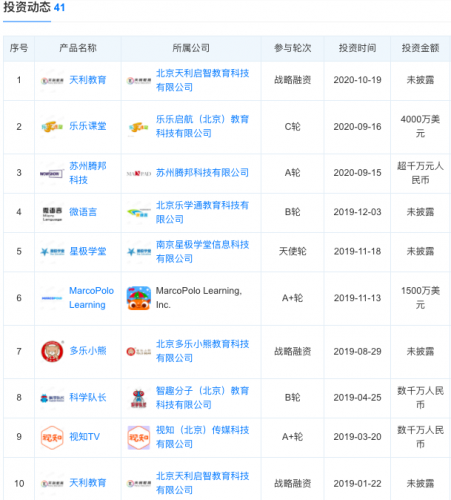
Task: Select the date 2019-12-03
Action: point(357,212)
